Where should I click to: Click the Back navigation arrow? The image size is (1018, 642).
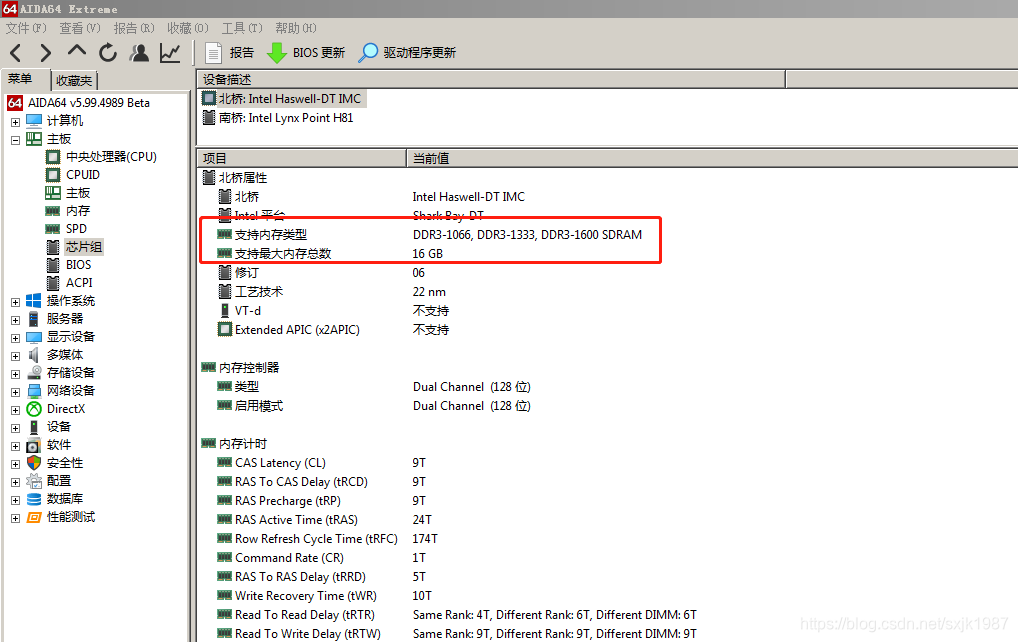[x=16, y=53]
